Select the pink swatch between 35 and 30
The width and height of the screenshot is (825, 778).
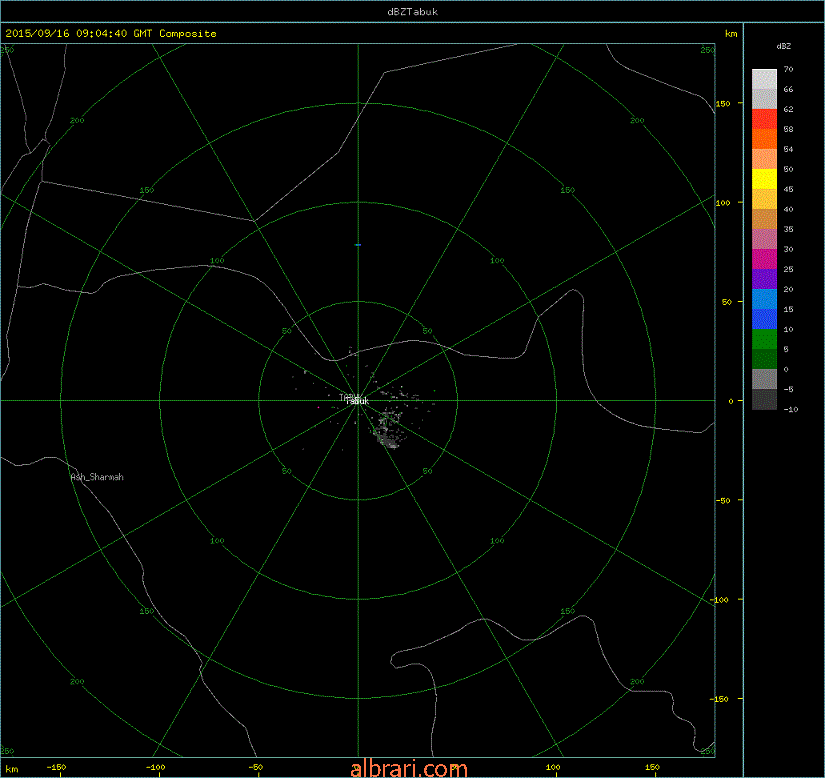[764, 239]
